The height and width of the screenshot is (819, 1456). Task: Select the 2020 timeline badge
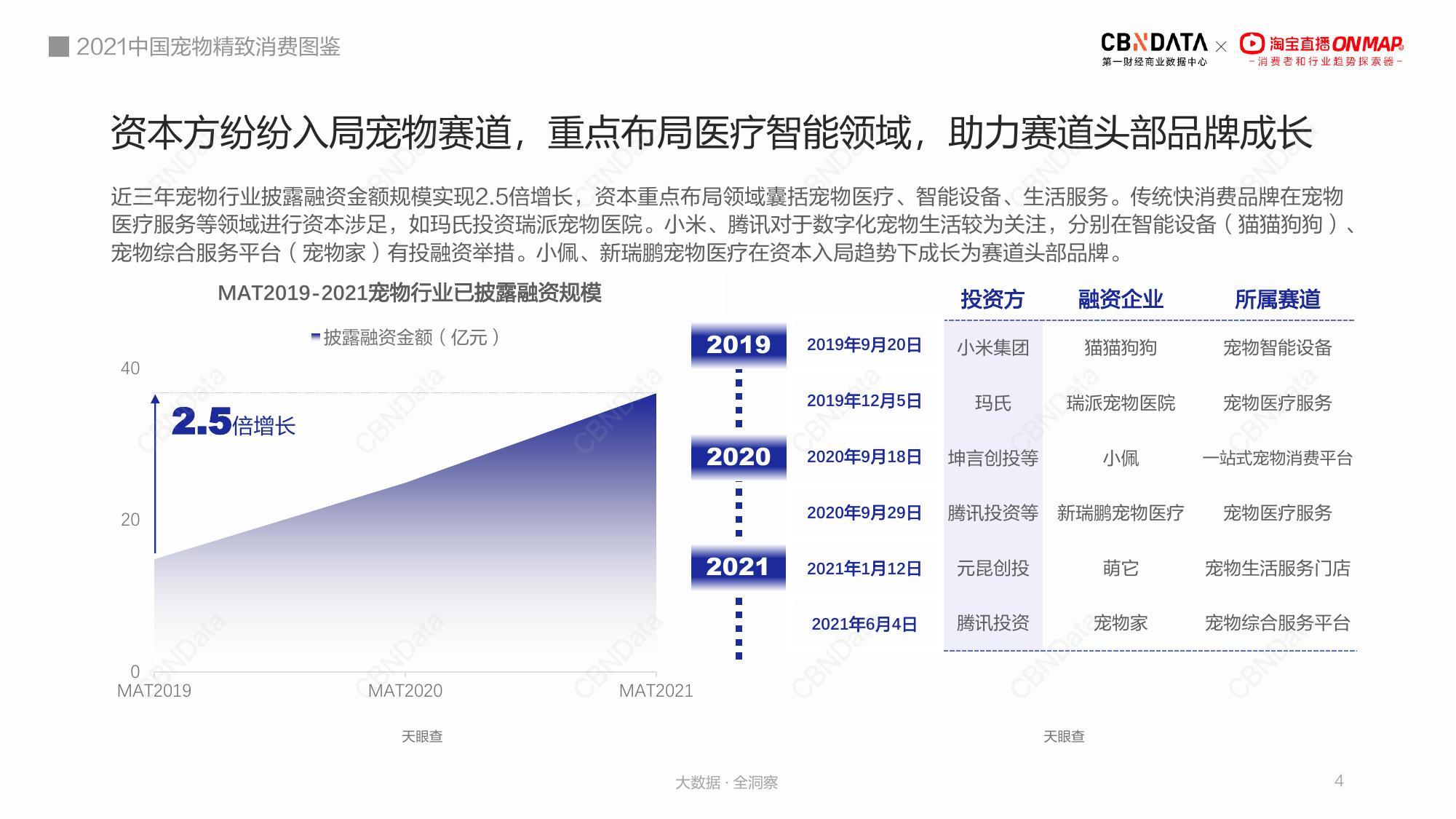pyautogui.click(x=739, y=456)
